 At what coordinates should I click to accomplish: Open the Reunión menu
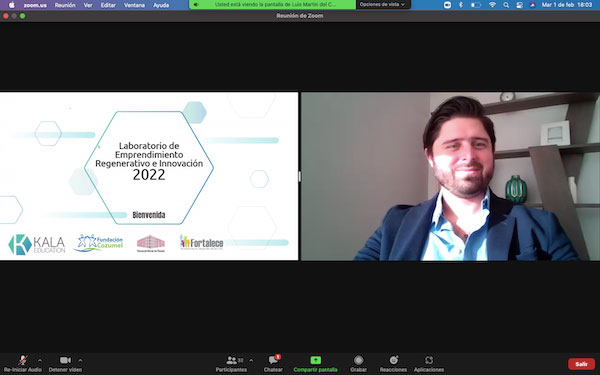click(65, 5)
